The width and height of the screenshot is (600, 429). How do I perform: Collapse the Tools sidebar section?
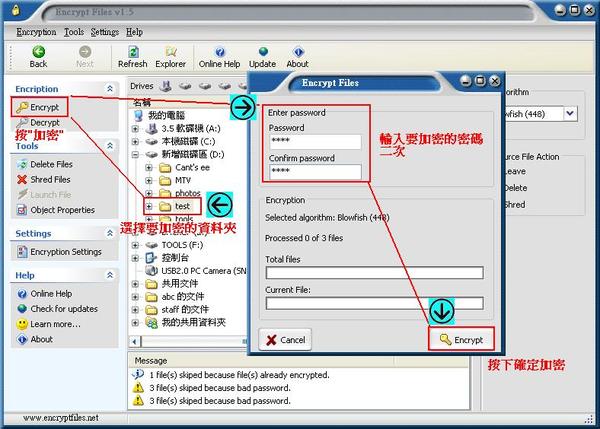[x=110, y=146]
